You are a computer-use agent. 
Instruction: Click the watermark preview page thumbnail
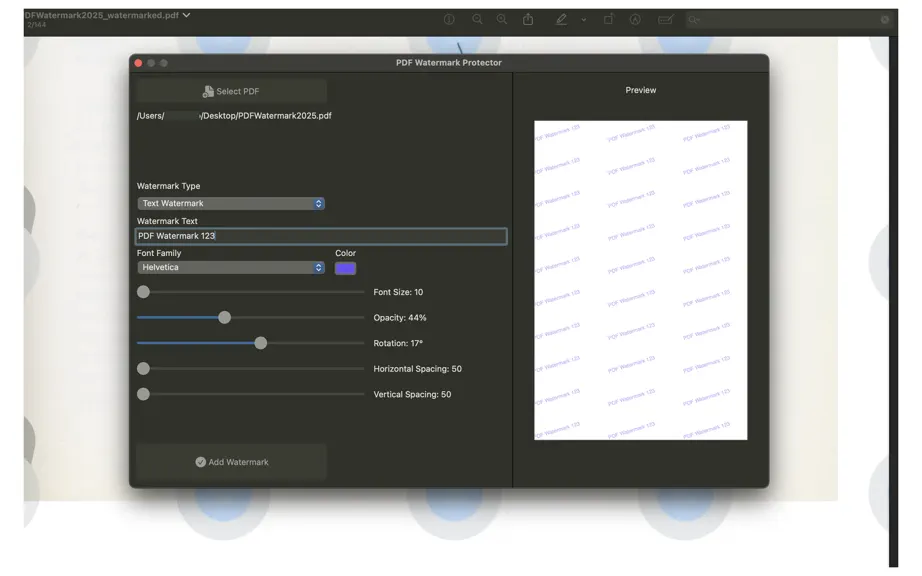[x=640, y=280]
